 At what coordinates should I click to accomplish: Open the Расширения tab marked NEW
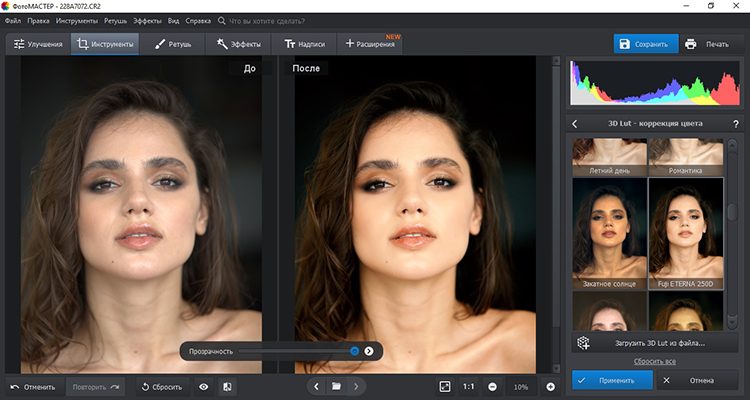(x=370, y=44)
